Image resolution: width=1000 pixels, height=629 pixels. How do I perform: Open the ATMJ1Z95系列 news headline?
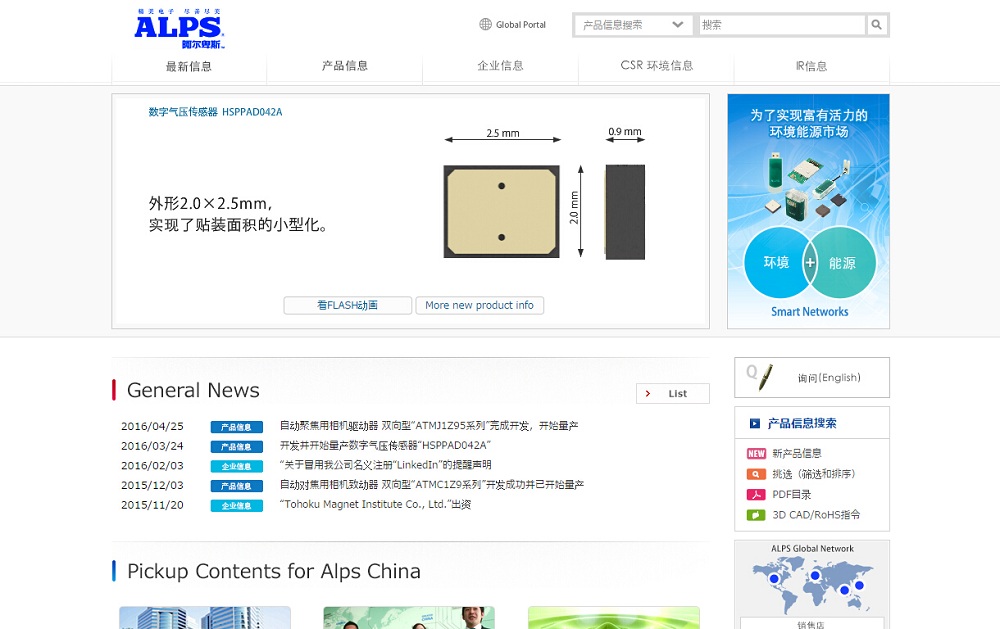(x=429, y=426)
